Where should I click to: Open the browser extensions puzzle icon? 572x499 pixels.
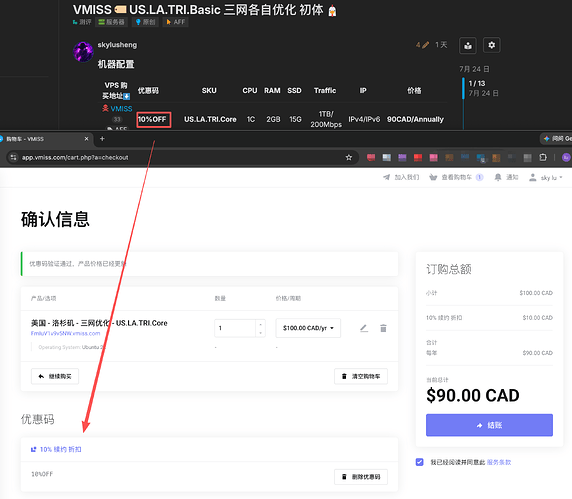543,157
